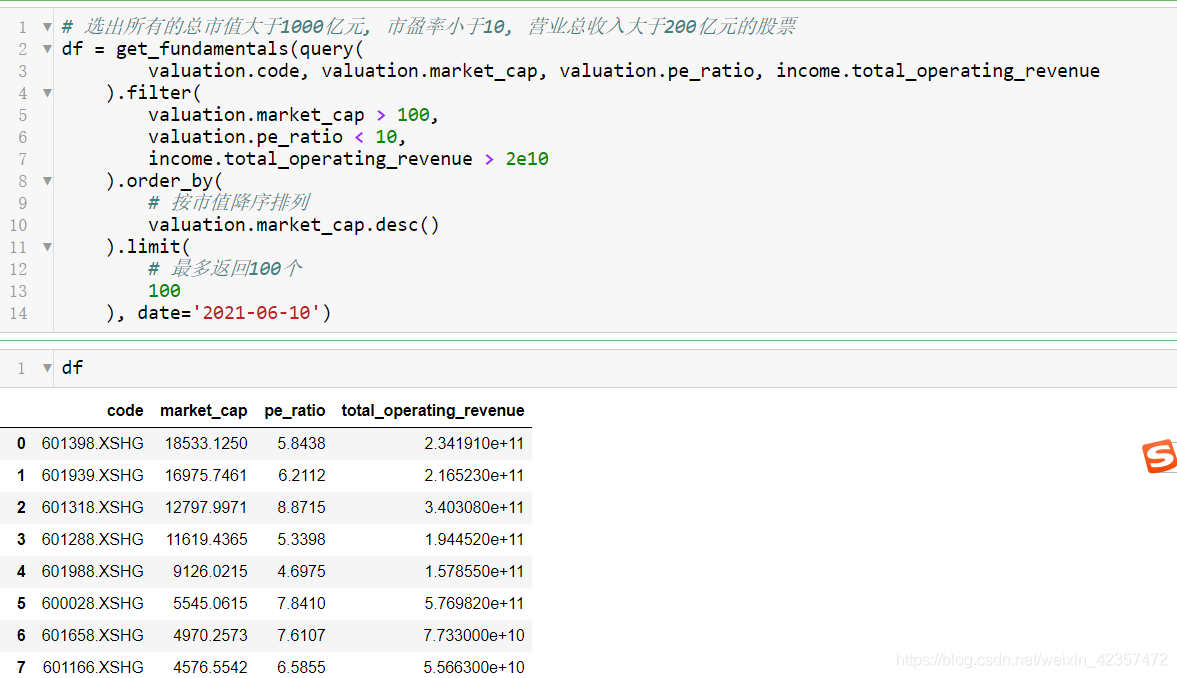Click pe_ratio value 5.3398

(x=301, y=539)
